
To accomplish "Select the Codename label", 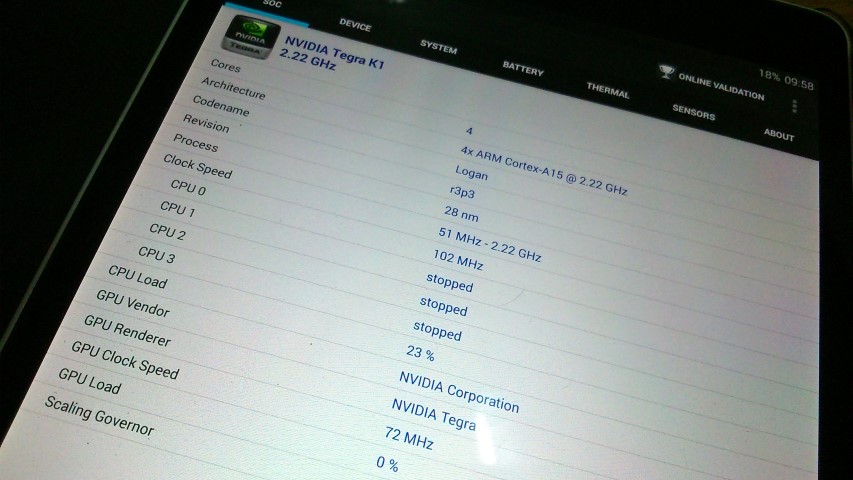I will tap(221, 106).
